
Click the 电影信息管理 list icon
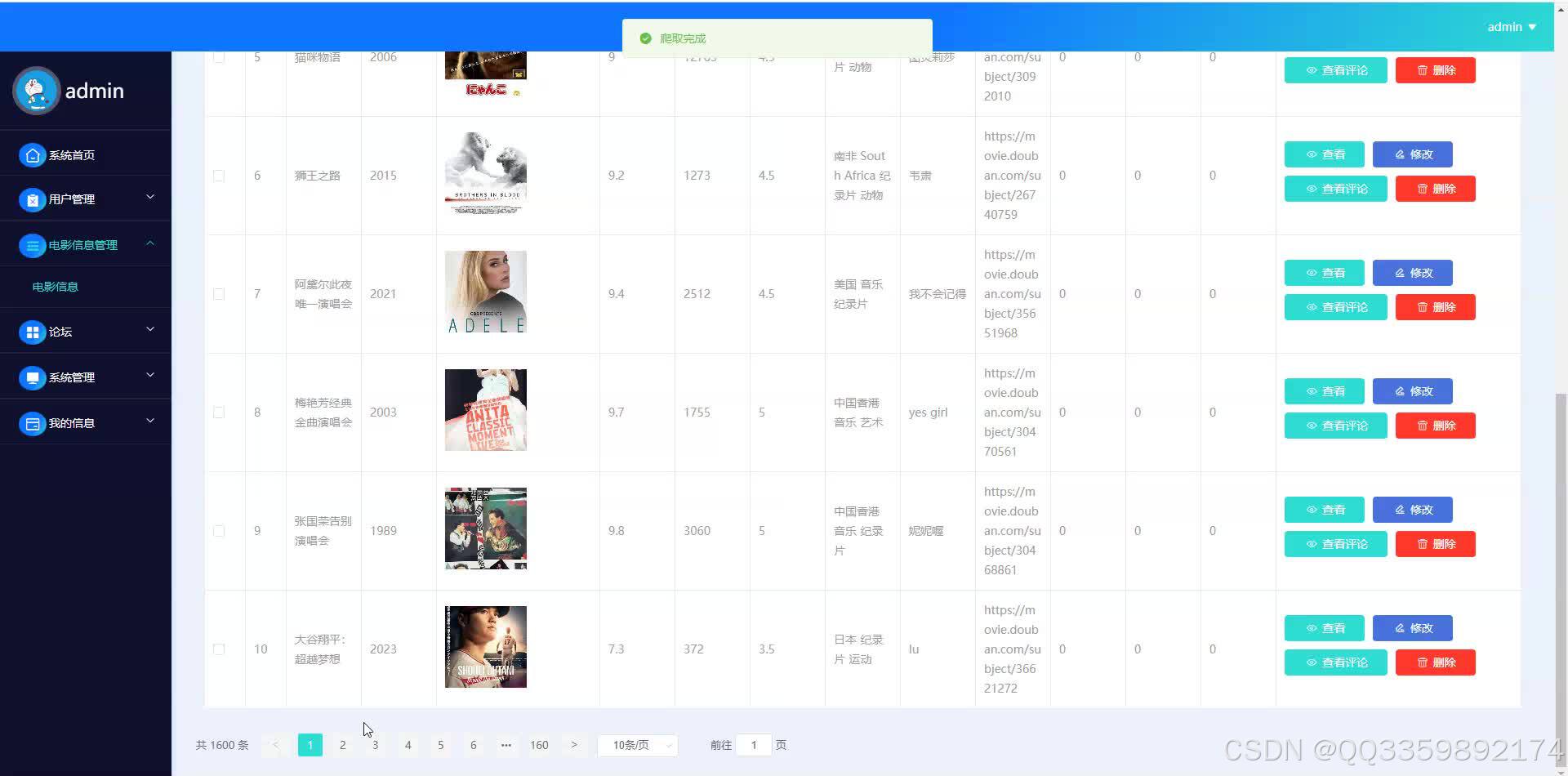coord(32,245)
